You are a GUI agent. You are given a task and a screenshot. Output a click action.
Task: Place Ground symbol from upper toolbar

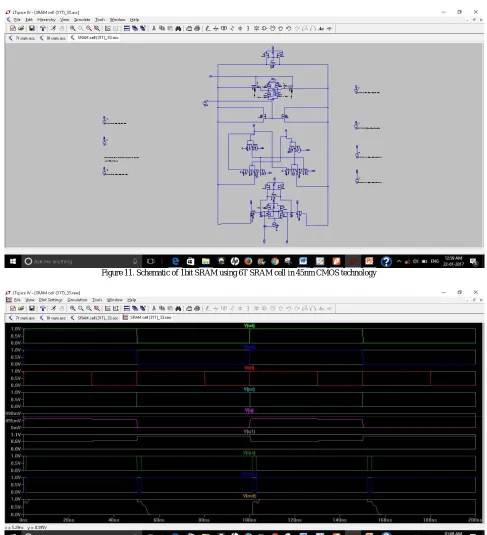pyautogui.click(x=216, y=28)
